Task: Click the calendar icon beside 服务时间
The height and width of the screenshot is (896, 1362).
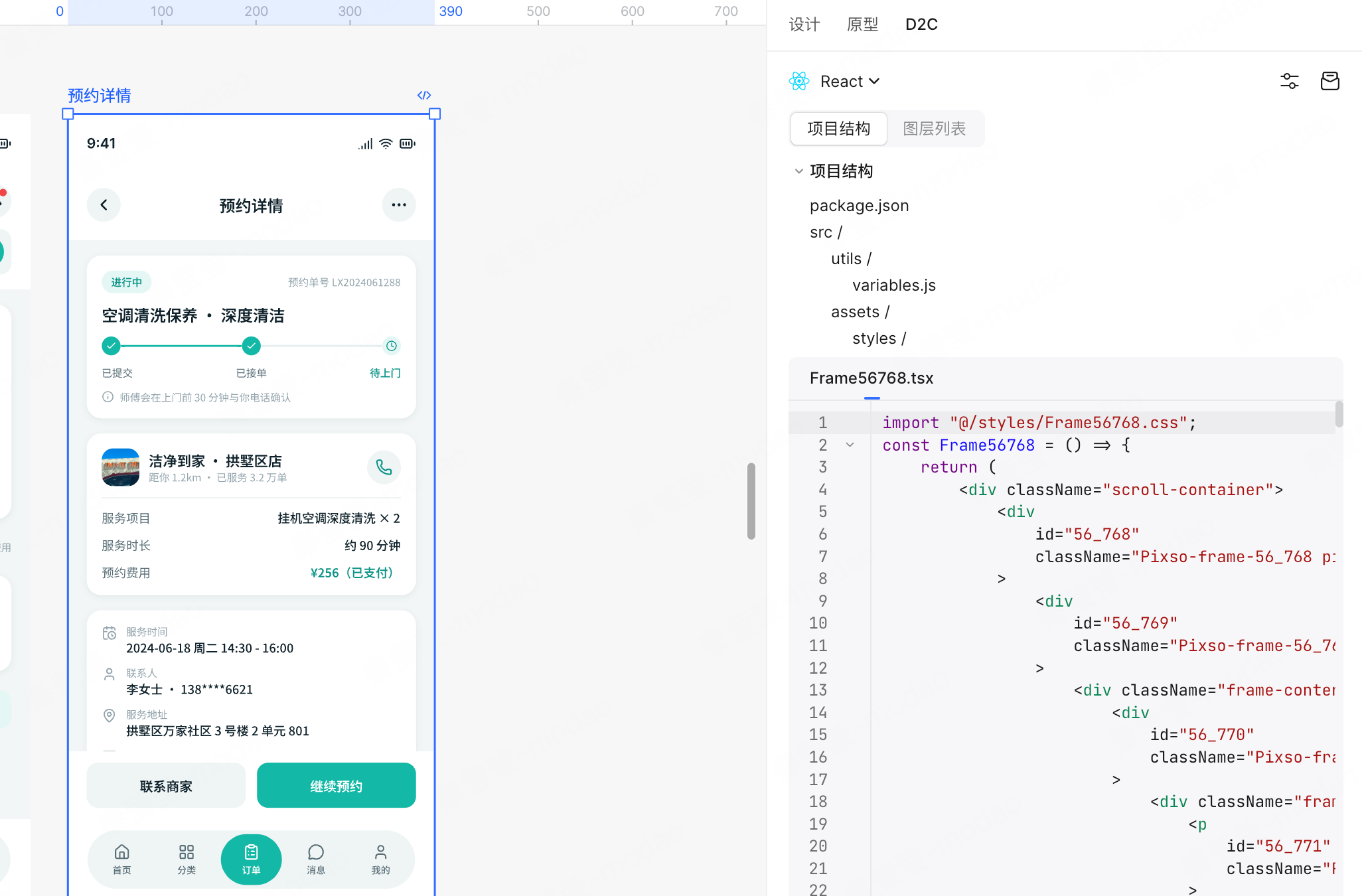Action: pos(110,633)
